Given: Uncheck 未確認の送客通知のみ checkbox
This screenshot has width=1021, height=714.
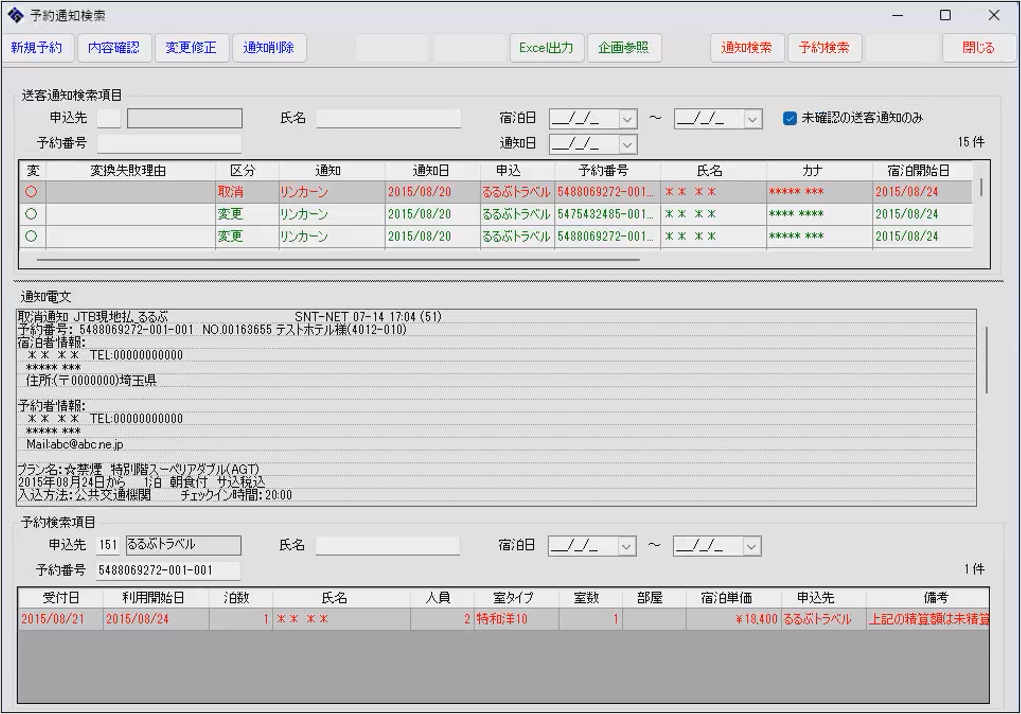Looking at the screenshot, I should pyautogui.click(x=790, y=118).
